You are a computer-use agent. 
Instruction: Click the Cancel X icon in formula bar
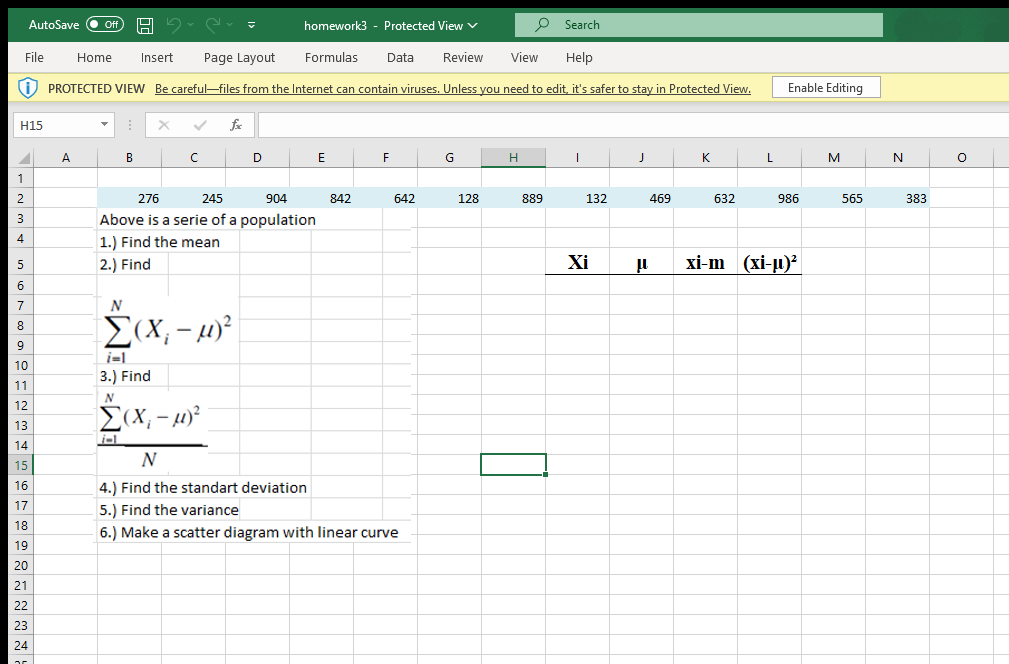tap(164, 125)
